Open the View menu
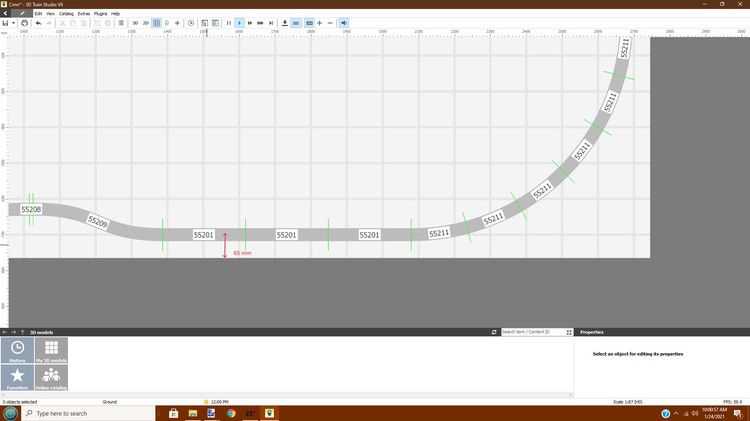Viewport: 750px width, 421px height. pyautogui.click(x=50, y=13)
